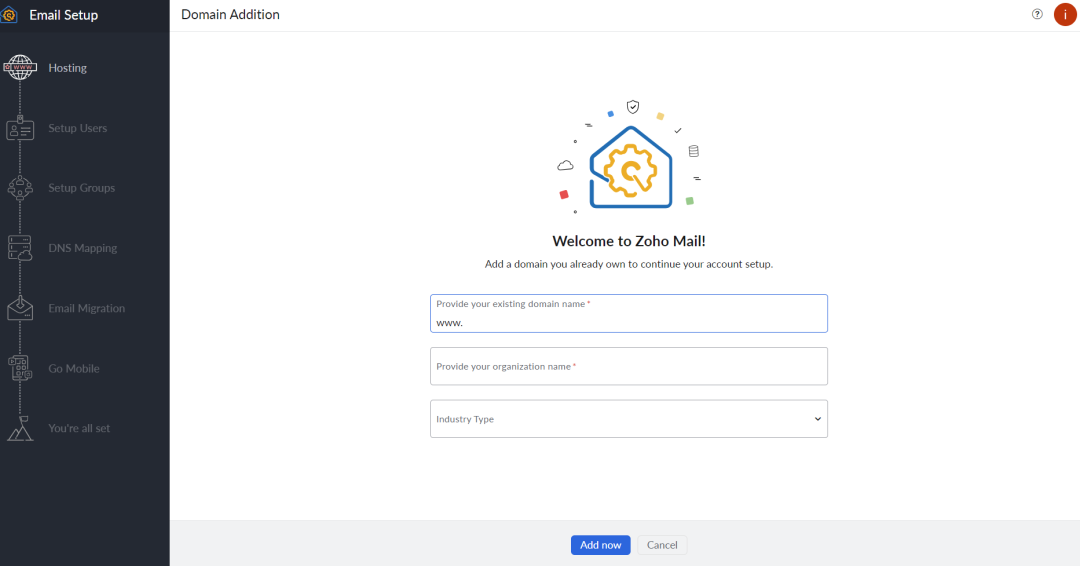
Task: Click the DNS Mapping server icon
Action: tap(20, 248)
